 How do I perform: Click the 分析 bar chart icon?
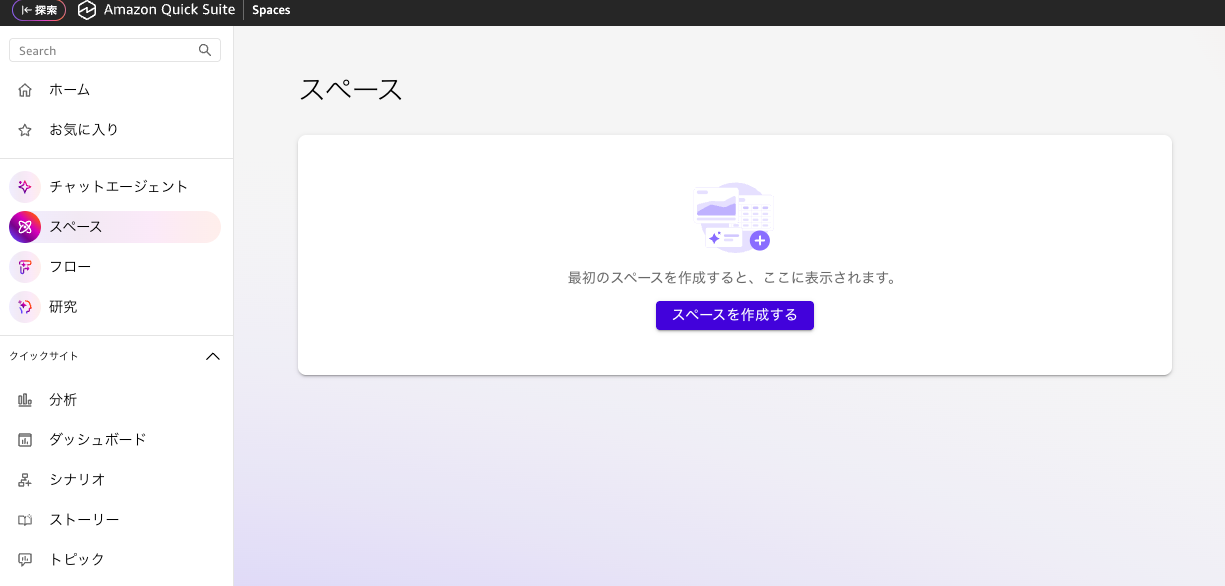(25, 400)
